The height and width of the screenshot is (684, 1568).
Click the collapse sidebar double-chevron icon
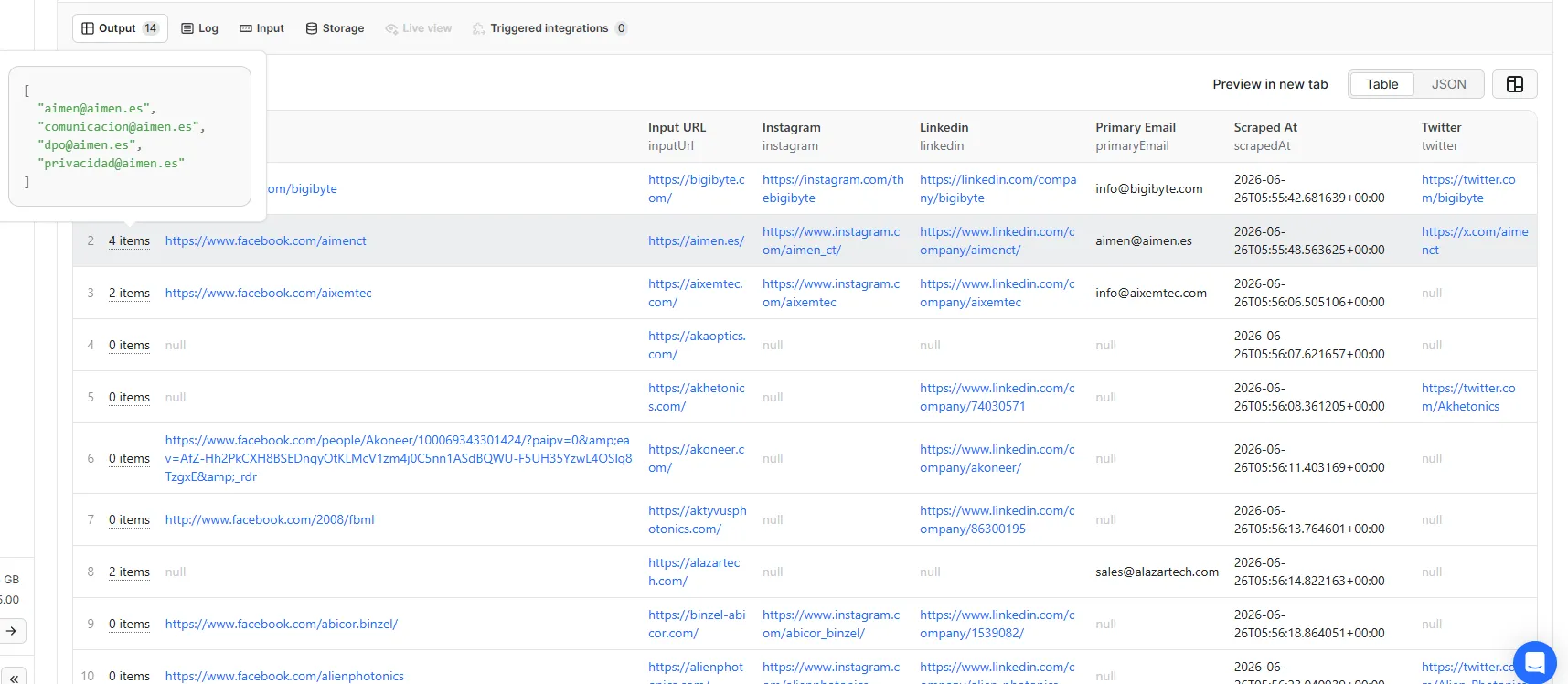tap(13, 678)
